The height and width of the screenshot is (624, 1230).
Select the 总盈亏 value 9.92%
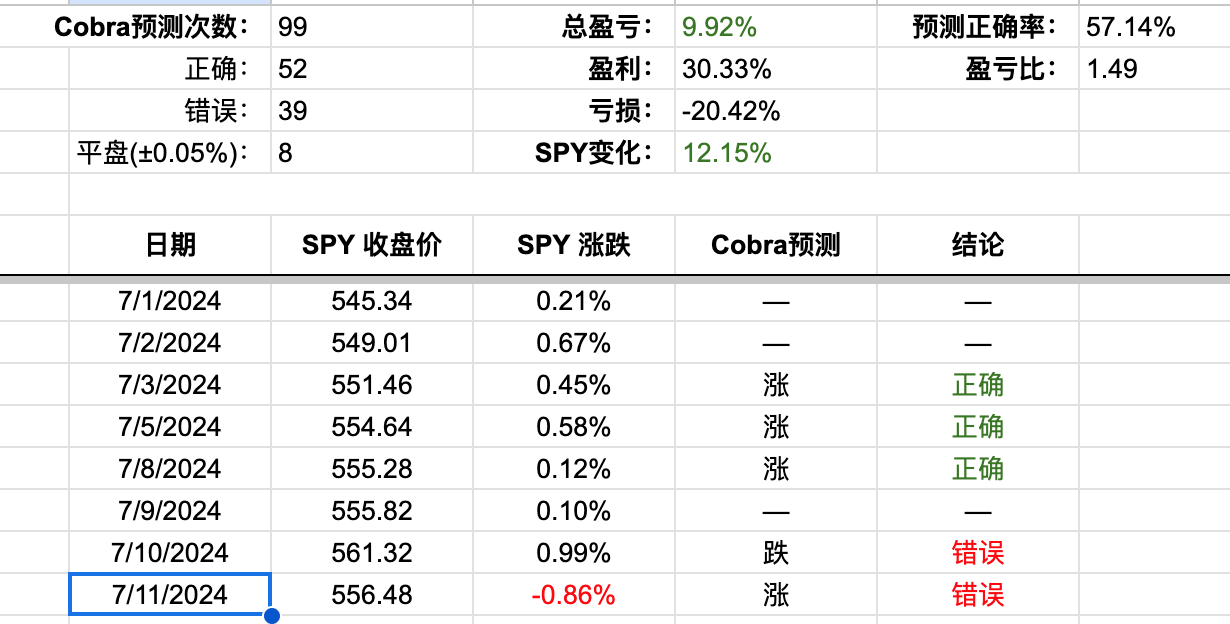click(776, 27)
